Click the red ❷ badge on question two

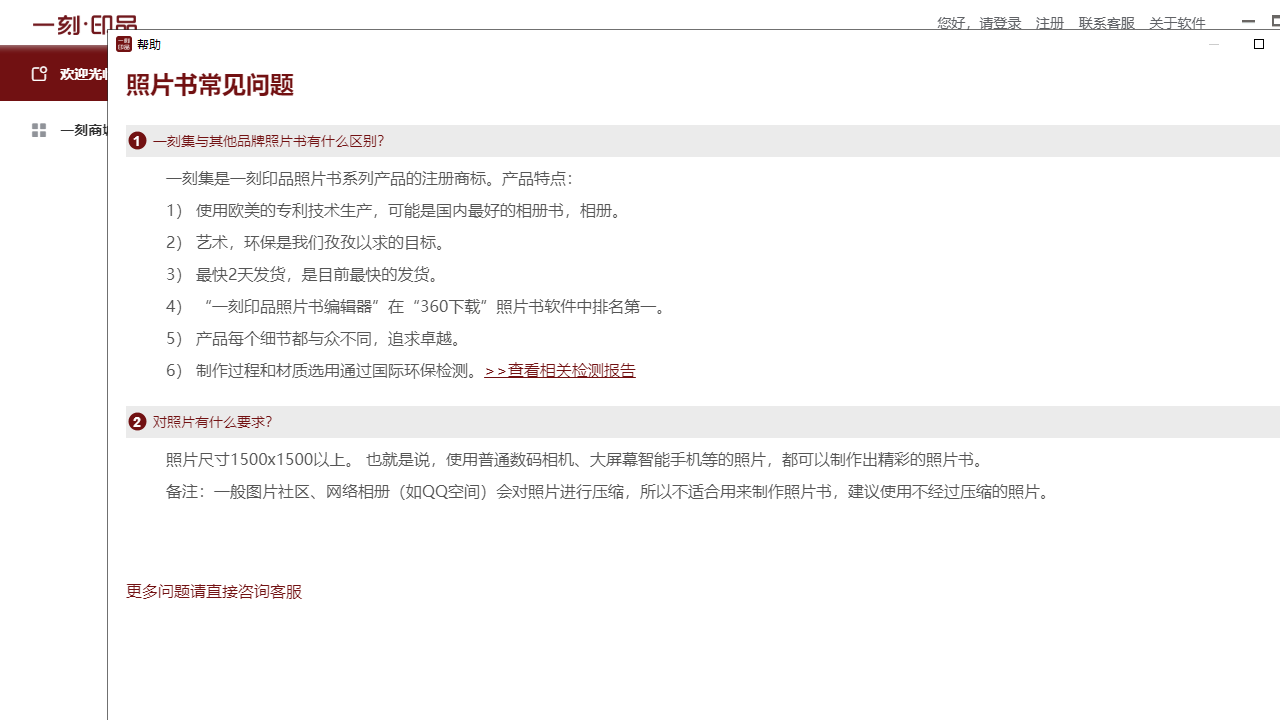(137, 421)
